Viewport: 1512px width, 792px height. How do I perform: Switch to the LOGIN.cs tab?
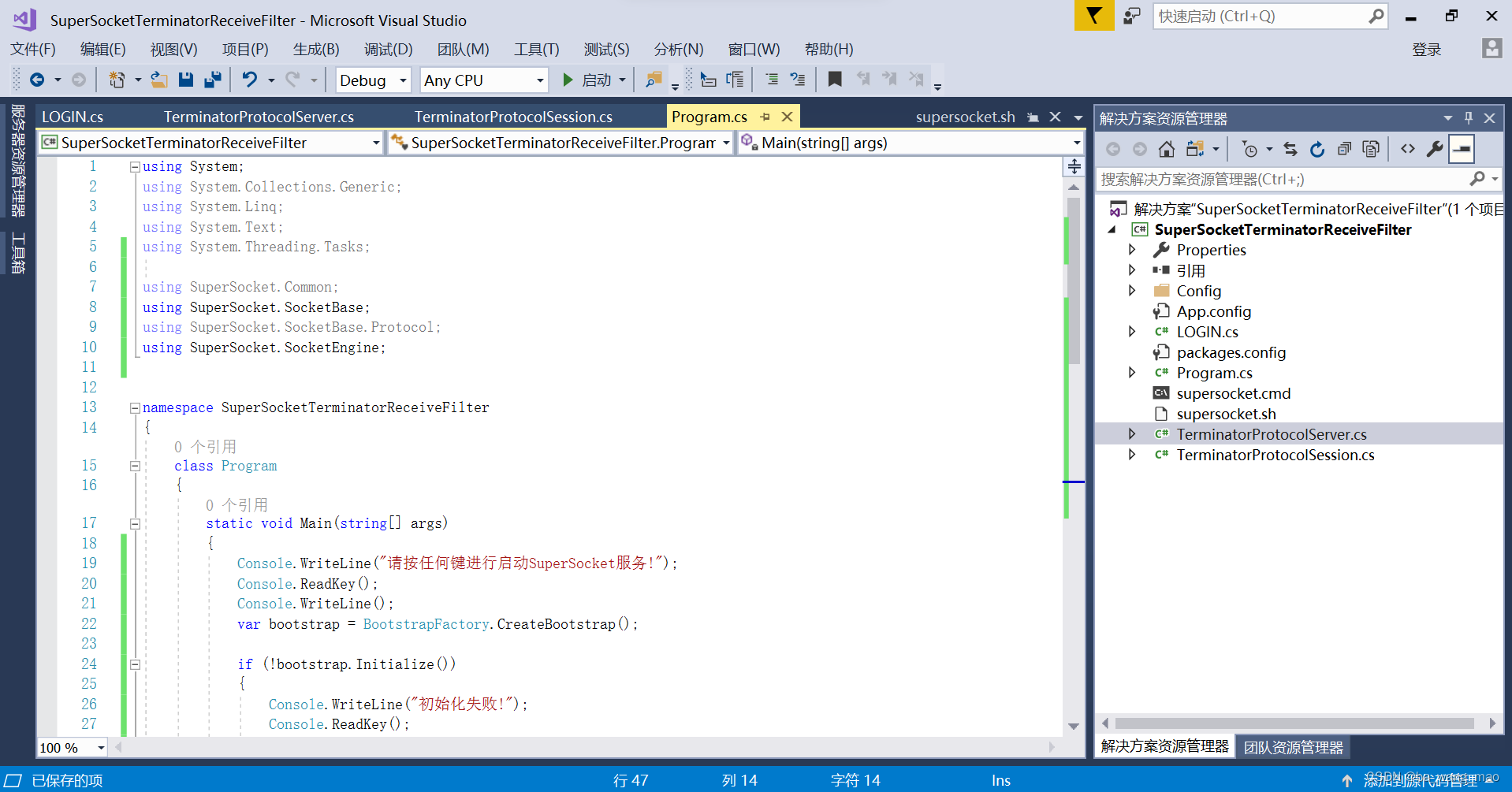click(73, 117)
